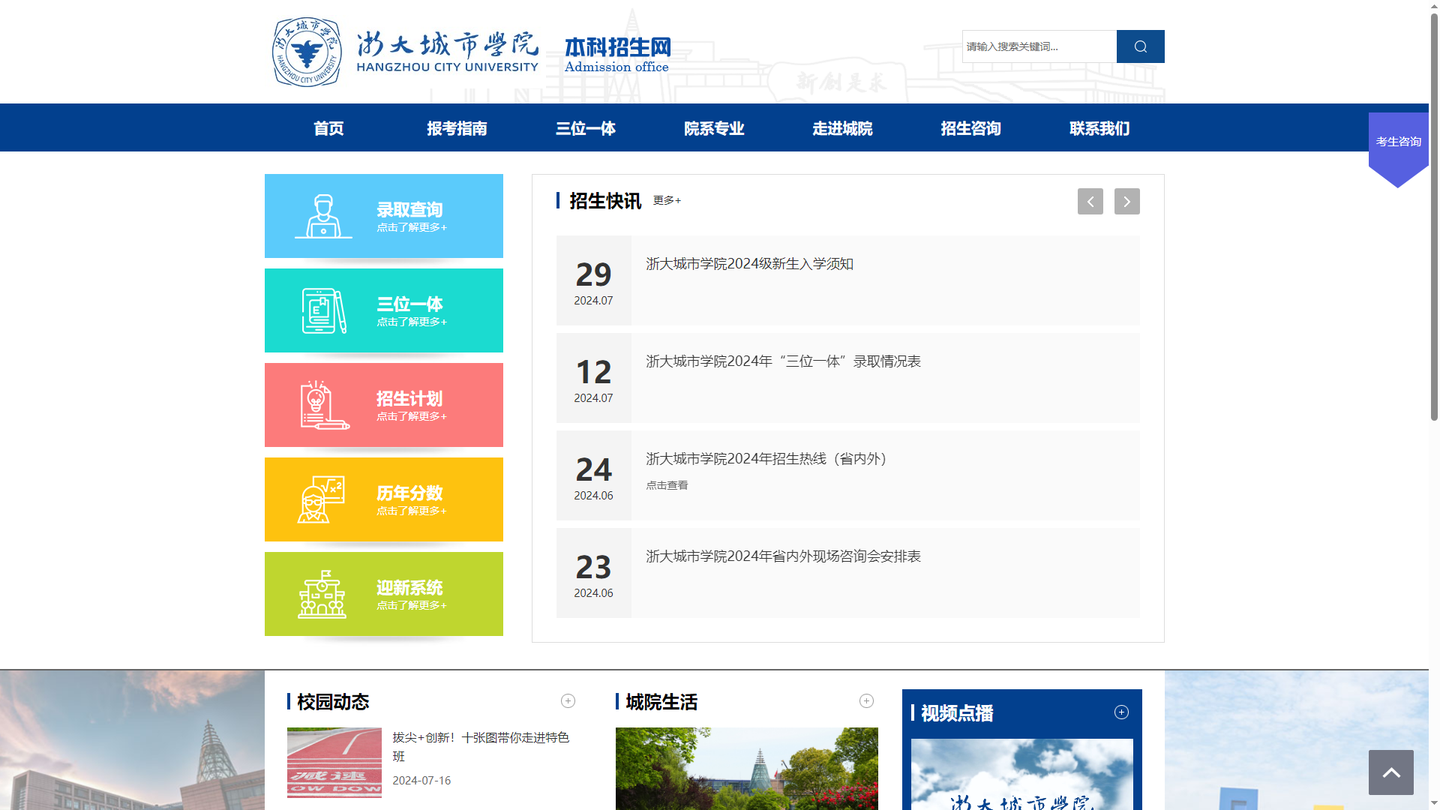
Task: Click the search magnifier button
Action: pos(1140,46)
